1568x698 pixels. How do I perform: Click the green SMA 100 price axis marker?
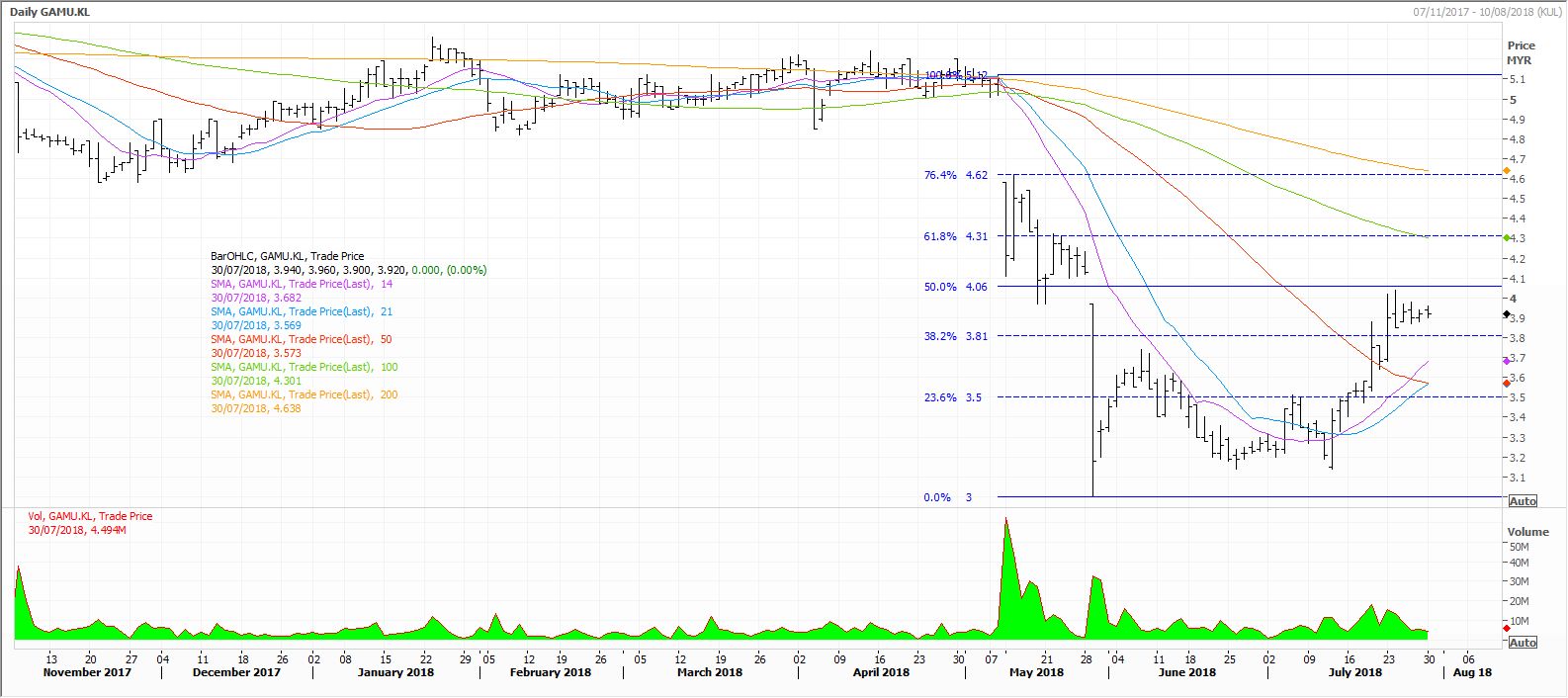1506,238
